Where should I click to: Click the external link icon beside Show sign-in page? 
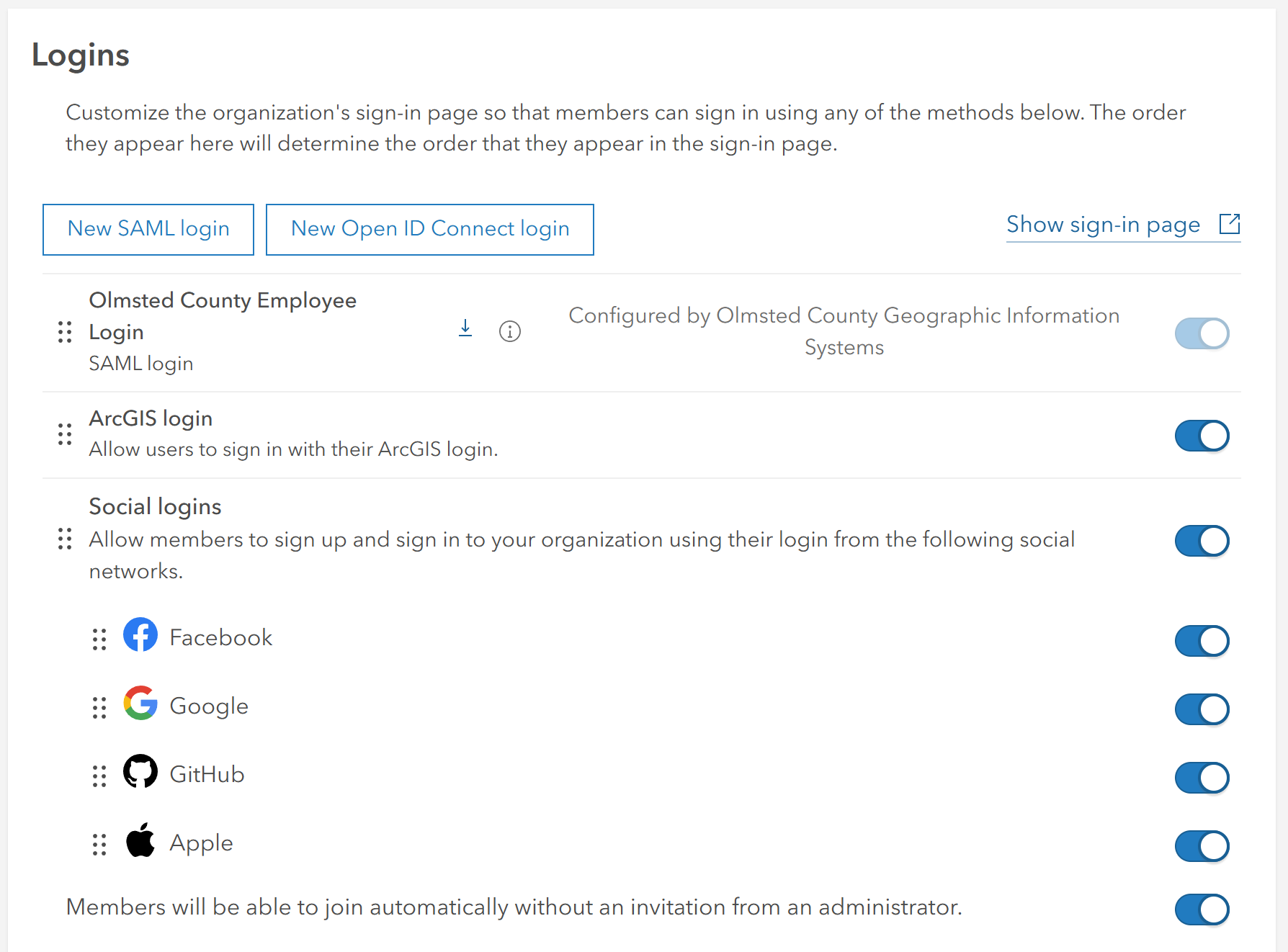1230,224
